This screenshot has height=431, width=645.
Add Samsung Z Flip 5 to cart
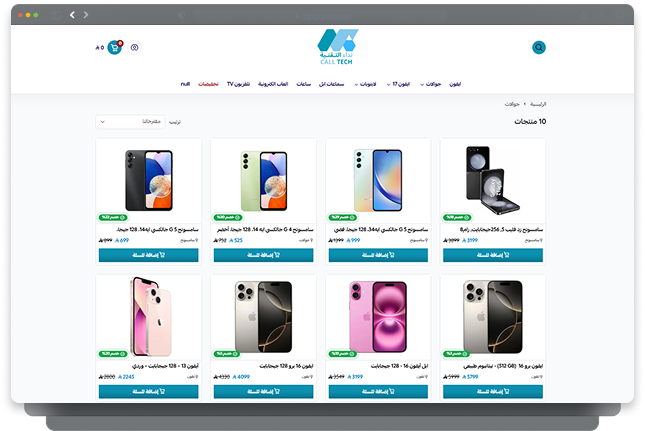click(x=493, y=255)
